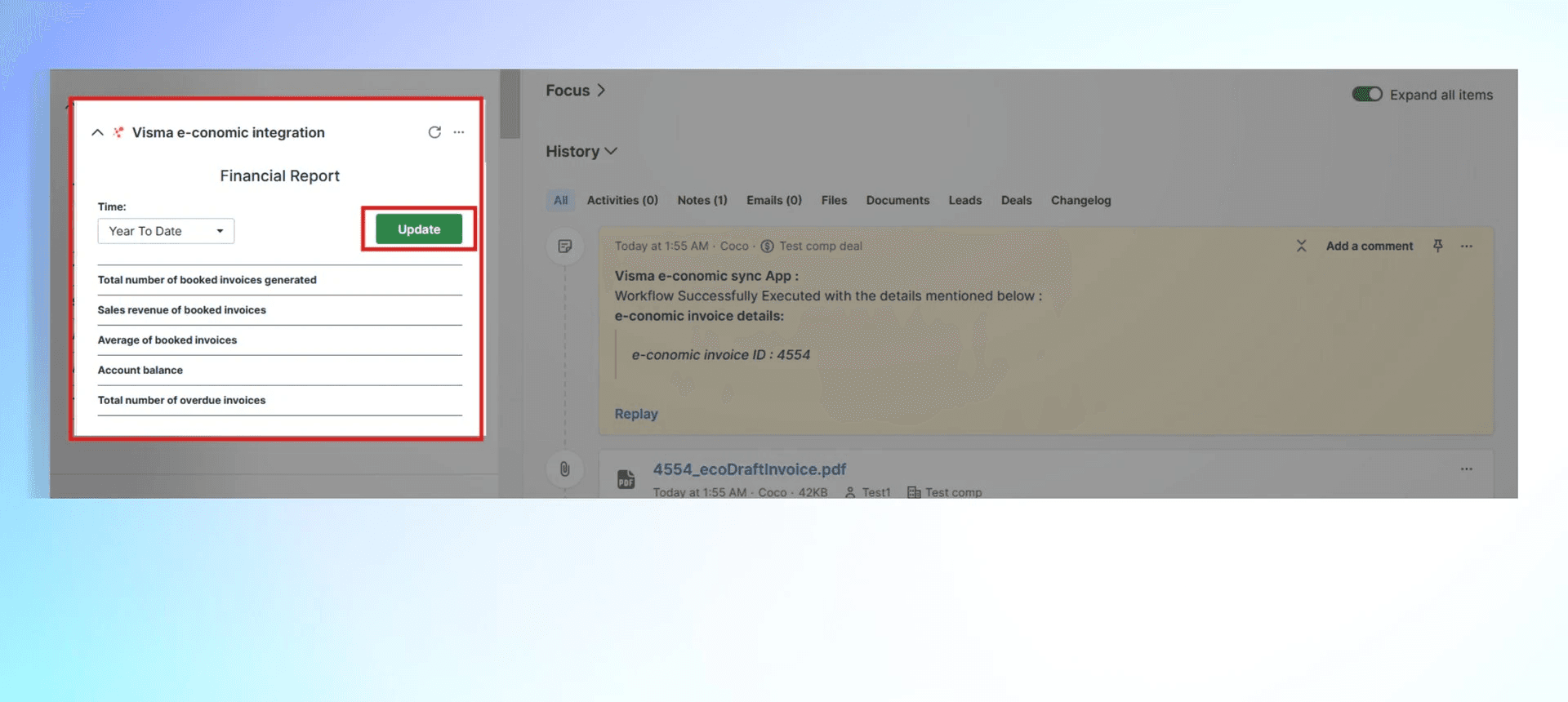The width and height of the screenshot is (1568, 702).
Task: Click the left panel vertical scrollbar
Action: click(510, 104)
